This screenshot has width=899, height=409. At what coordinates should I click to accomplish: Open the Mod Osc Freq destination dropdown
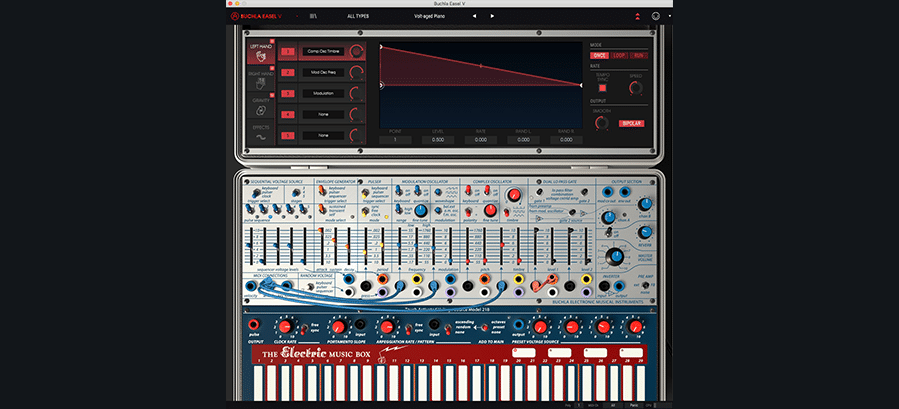click(x=324, y=72)
